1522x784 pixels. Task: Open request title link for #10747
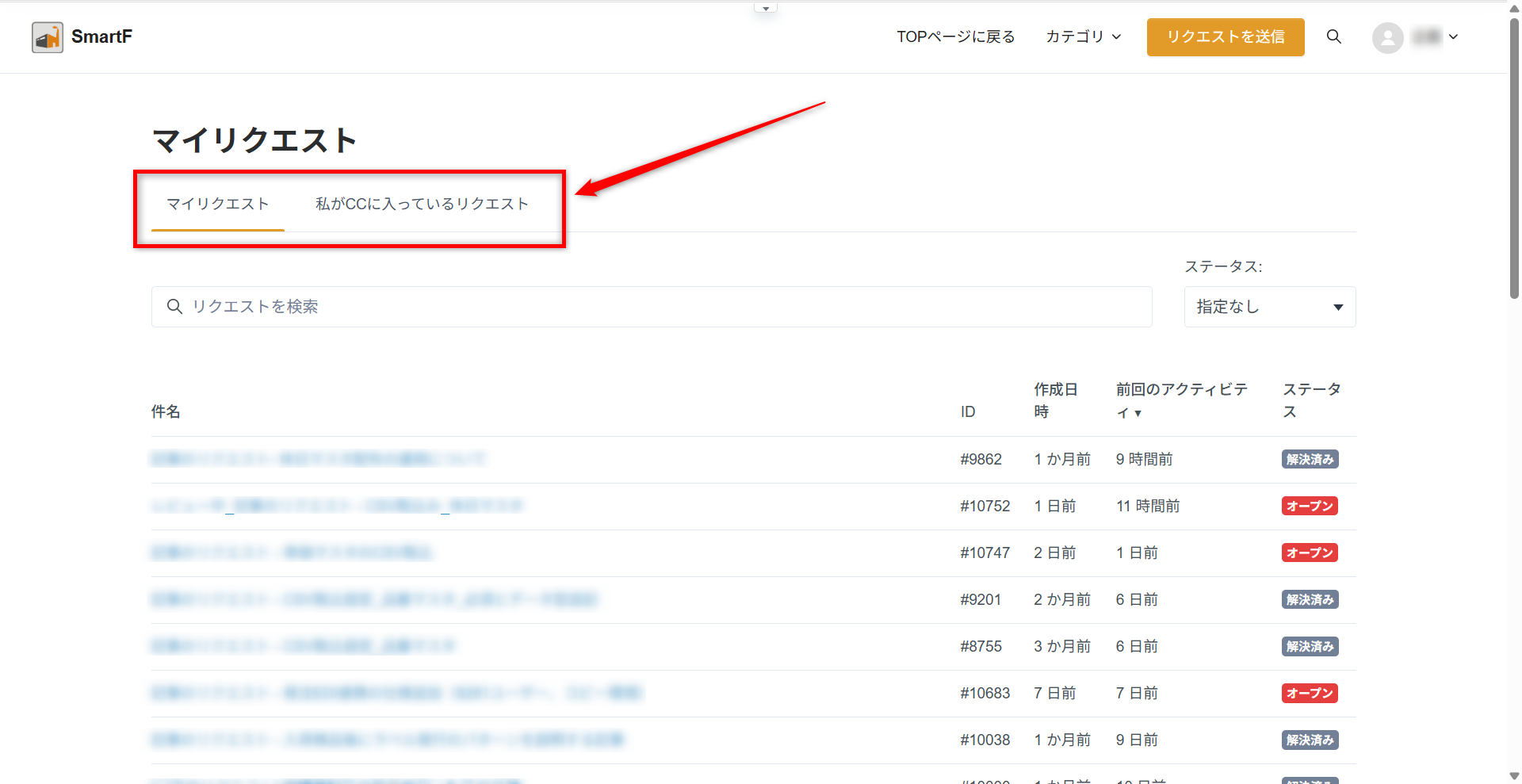(292, 553)
